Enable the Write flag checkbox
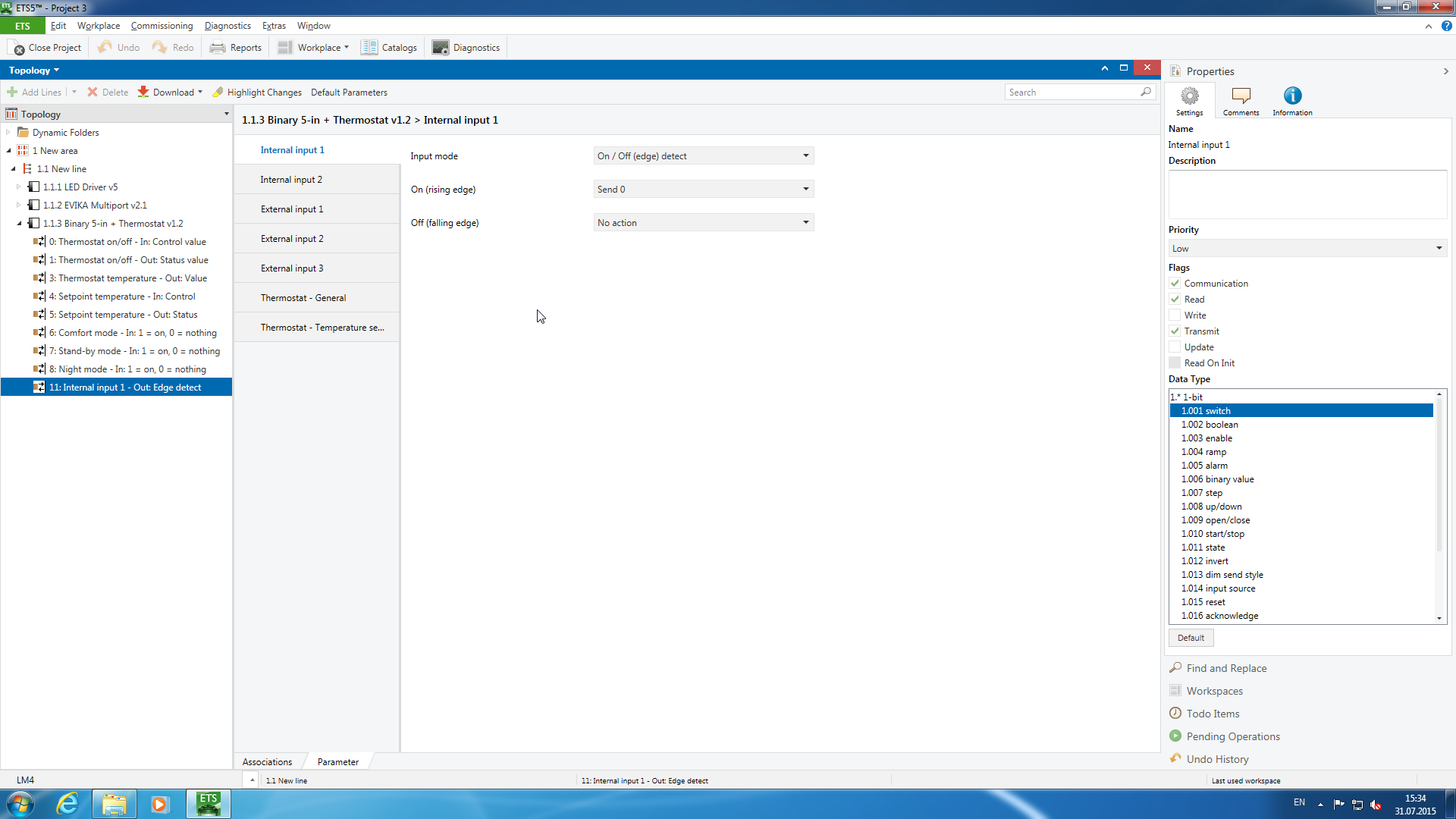The height and width of the screenshot is (819, 1456). point(1175,315)
